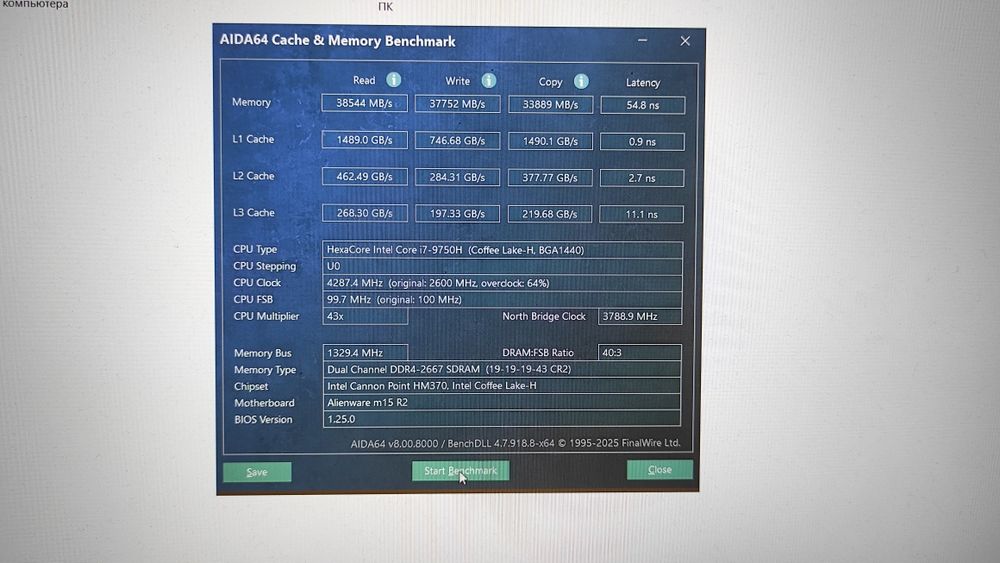The height and width of the screenshot is (563, 1000).
Task: Select L1 Cache Latency 0.9 ns
Action: 642,142
